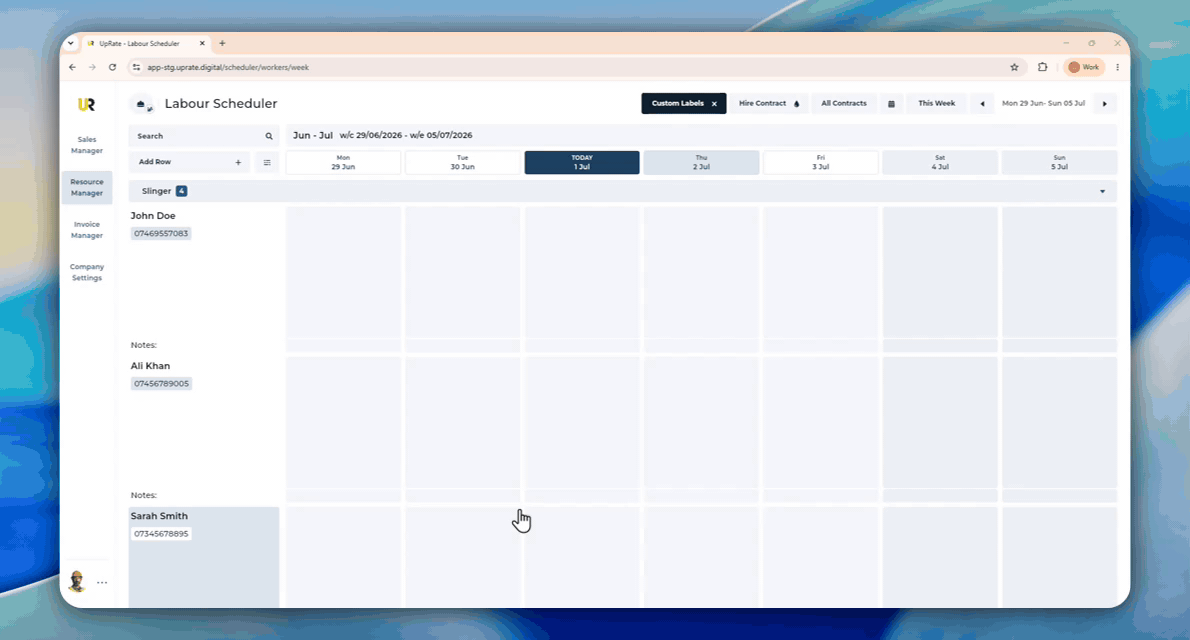This screenshot has width=1190, height=640.
Task: Collapse the Slinger group with its arrow
Action: tap(1103, 191)
